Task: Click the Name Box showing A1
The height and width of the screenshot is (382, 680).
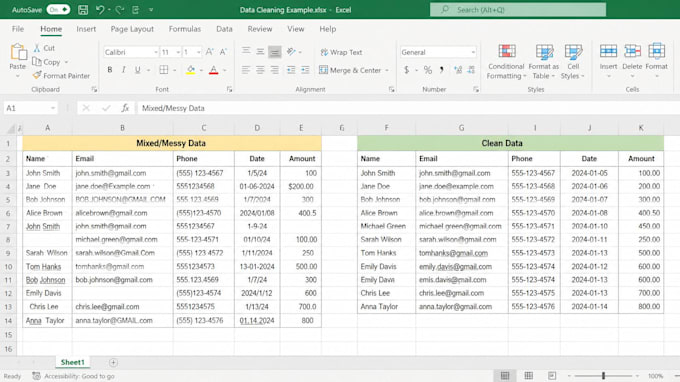Action: pyautogui.click(x=30, y=108)
